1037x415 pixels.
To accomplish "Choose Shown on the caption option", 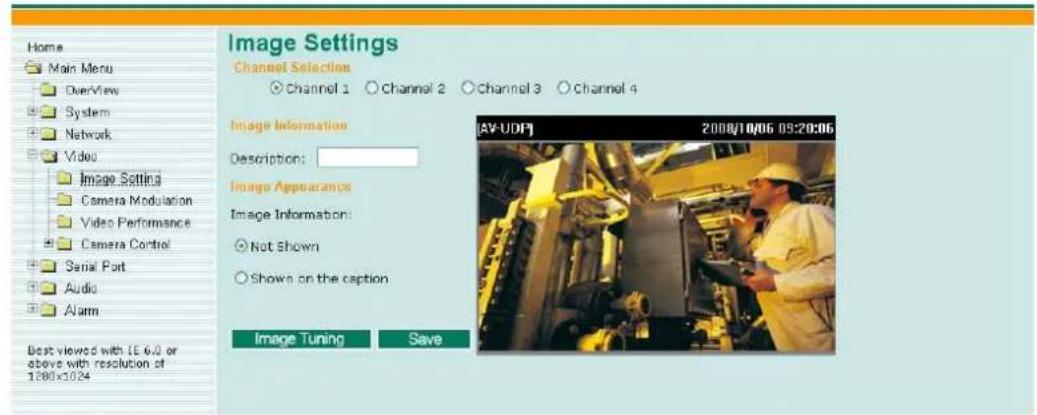I will coord(241,279).
